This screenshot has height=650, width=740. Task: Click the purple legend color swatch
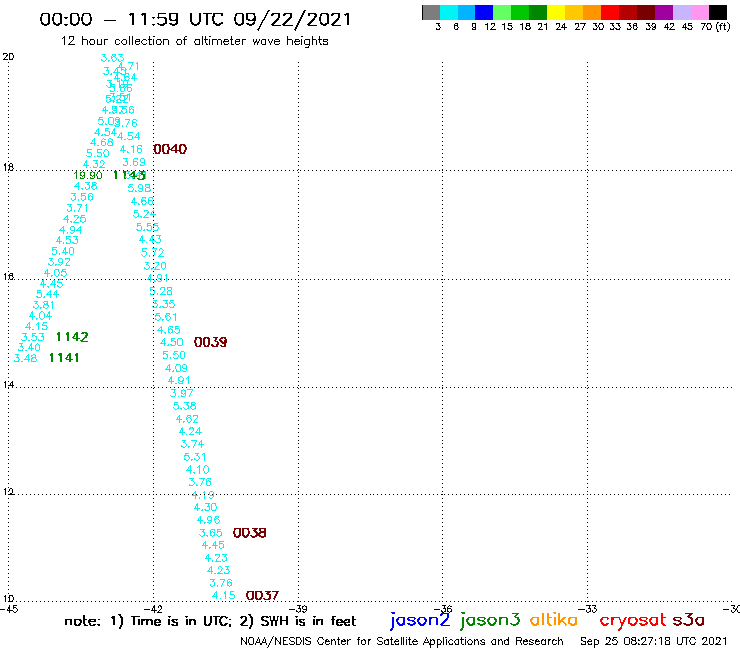664,13
